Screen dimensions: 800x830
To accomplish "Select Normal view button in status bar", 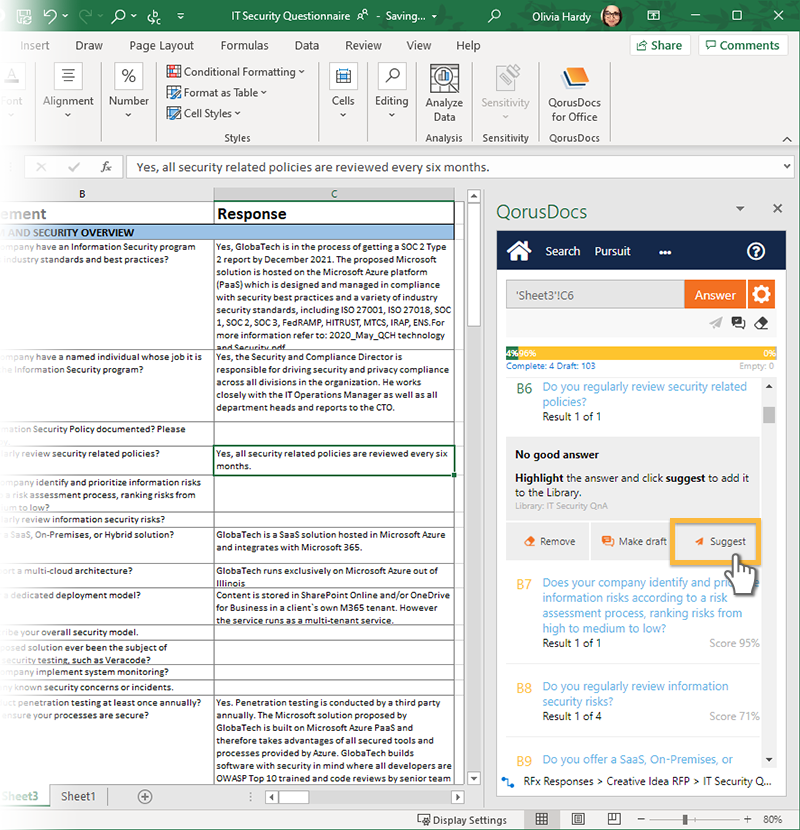I will coord(541,819).
